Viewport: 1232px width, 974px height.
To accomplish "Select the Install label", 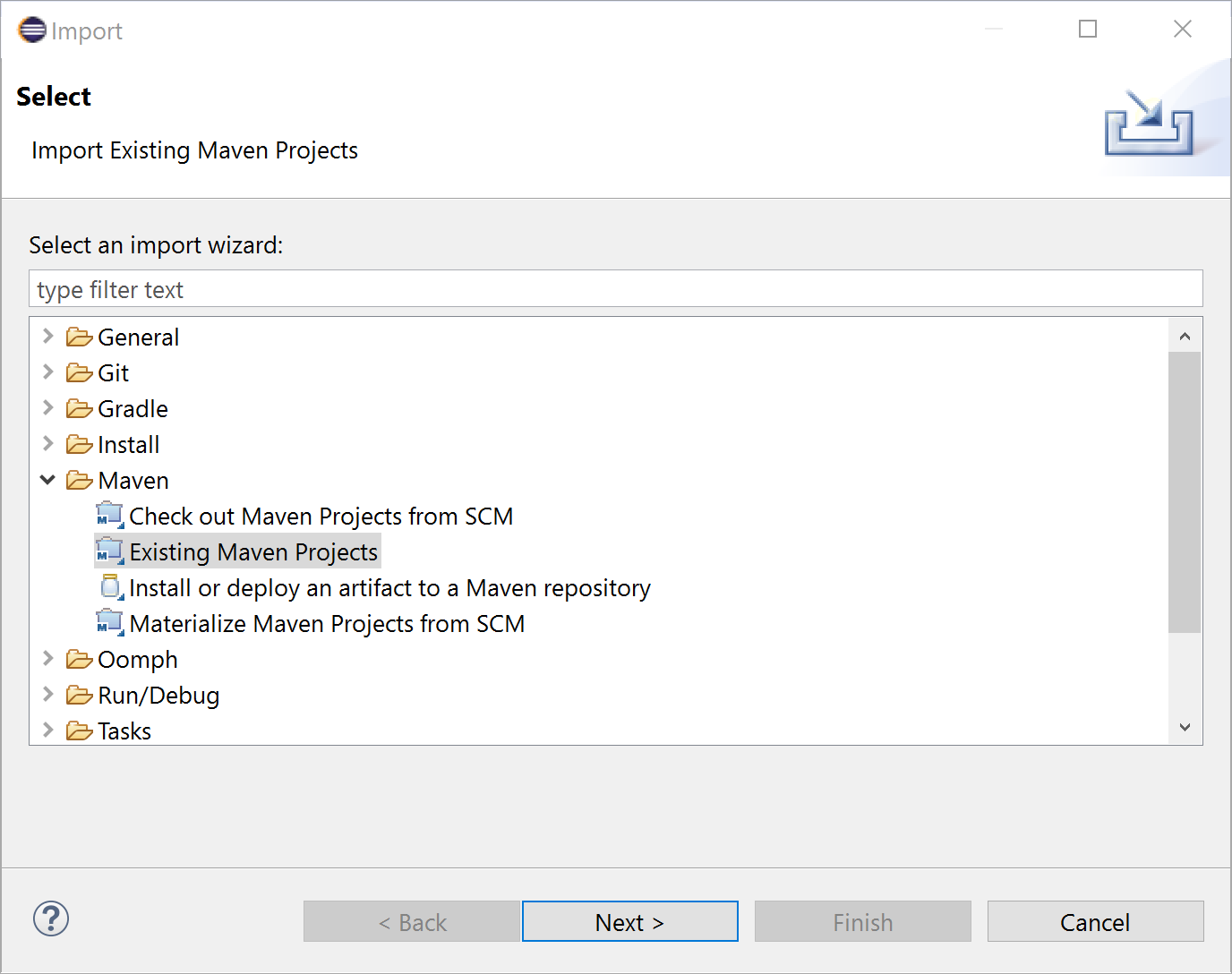I will (129, 445).
